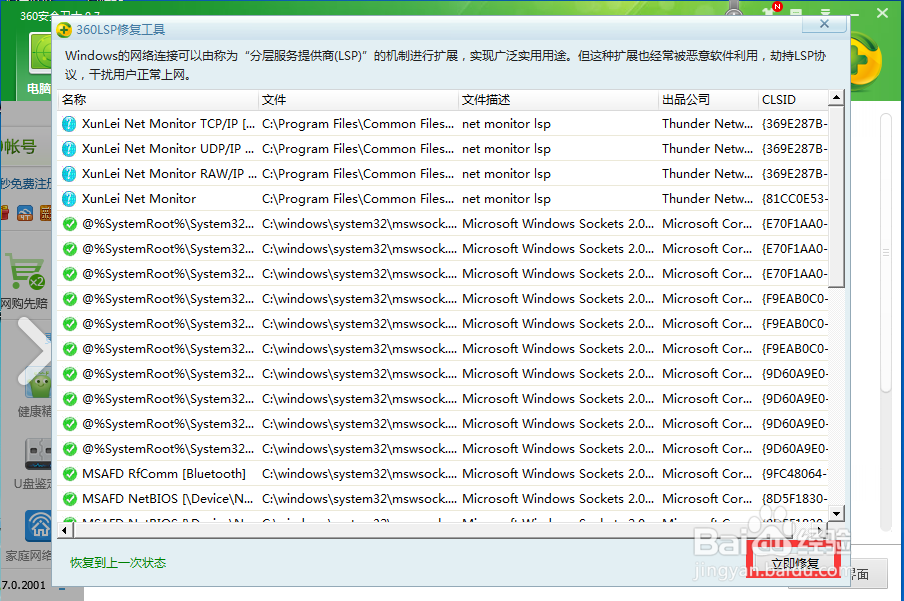Sort the list by 名称 column header

click(158, 100)
